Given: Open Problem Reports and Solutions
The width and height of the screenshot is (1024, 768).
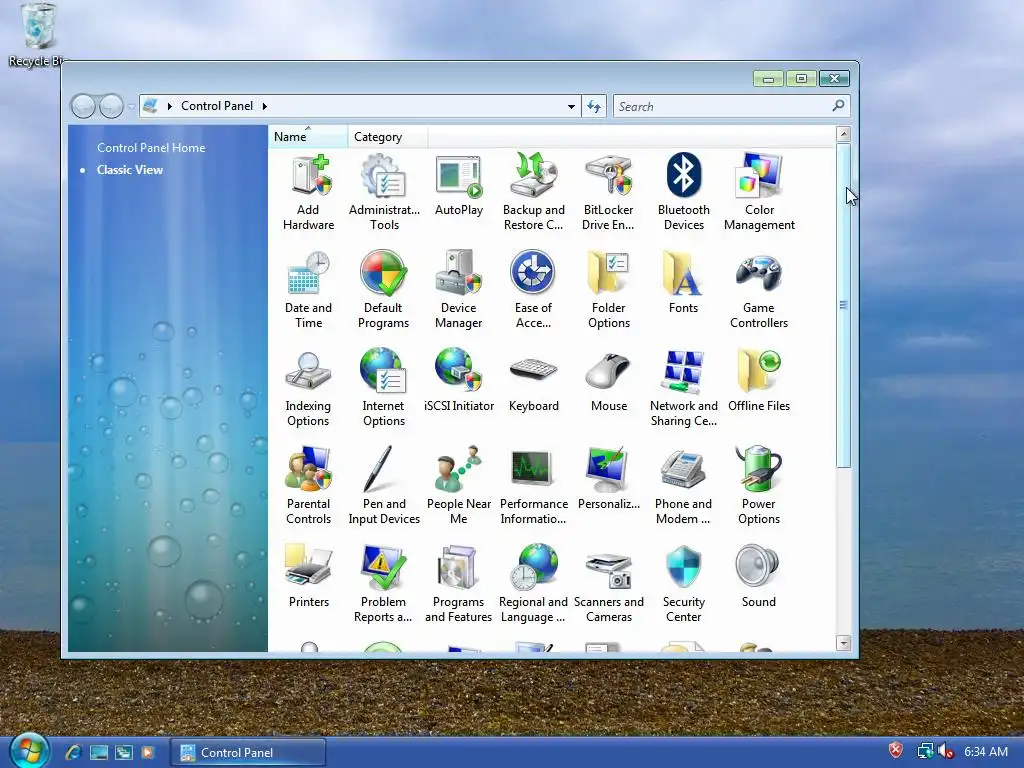Looking at the screenshot, I should pos(383,584).
